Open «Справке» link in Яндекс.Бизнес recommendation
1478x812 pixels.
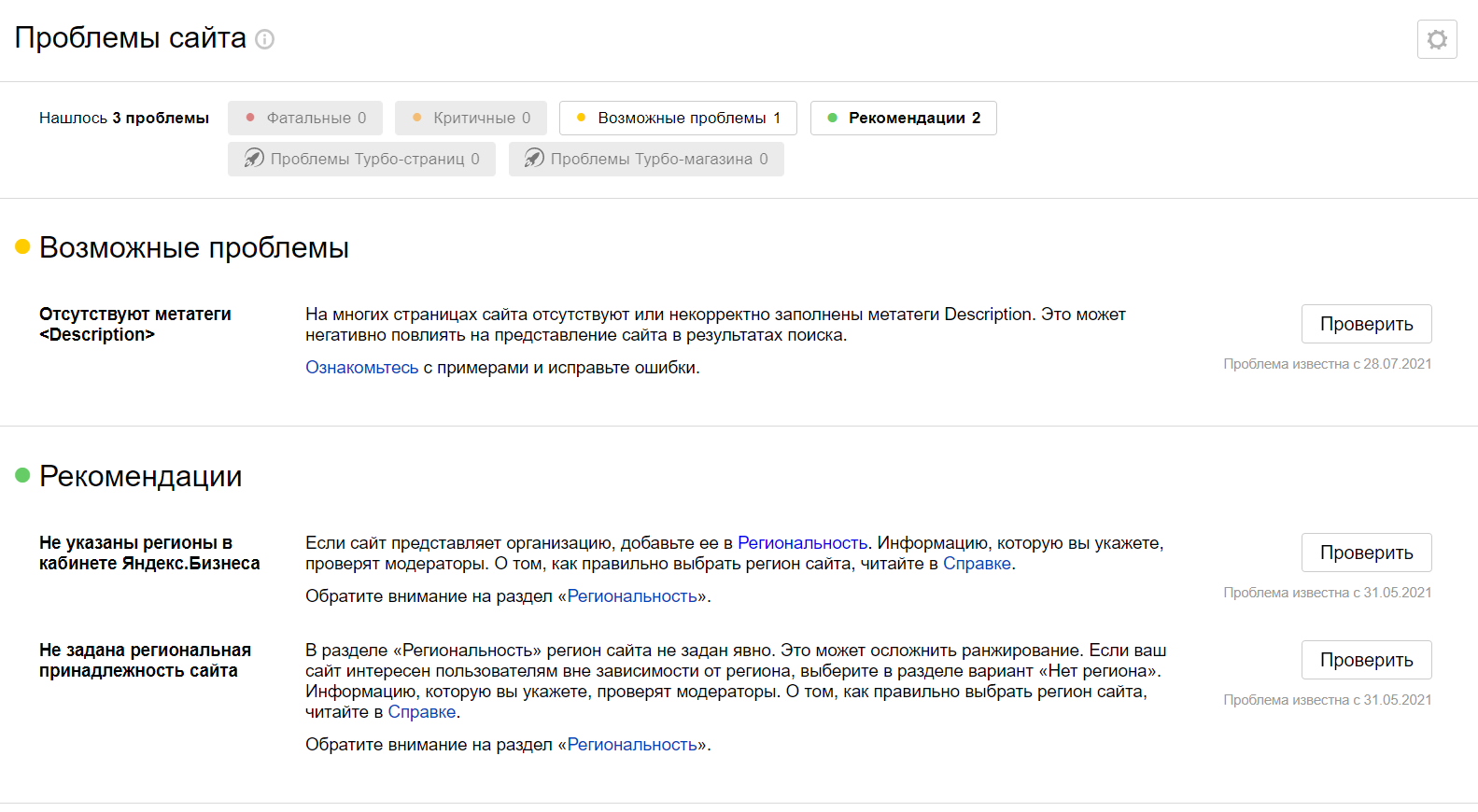tap(977, 564)
